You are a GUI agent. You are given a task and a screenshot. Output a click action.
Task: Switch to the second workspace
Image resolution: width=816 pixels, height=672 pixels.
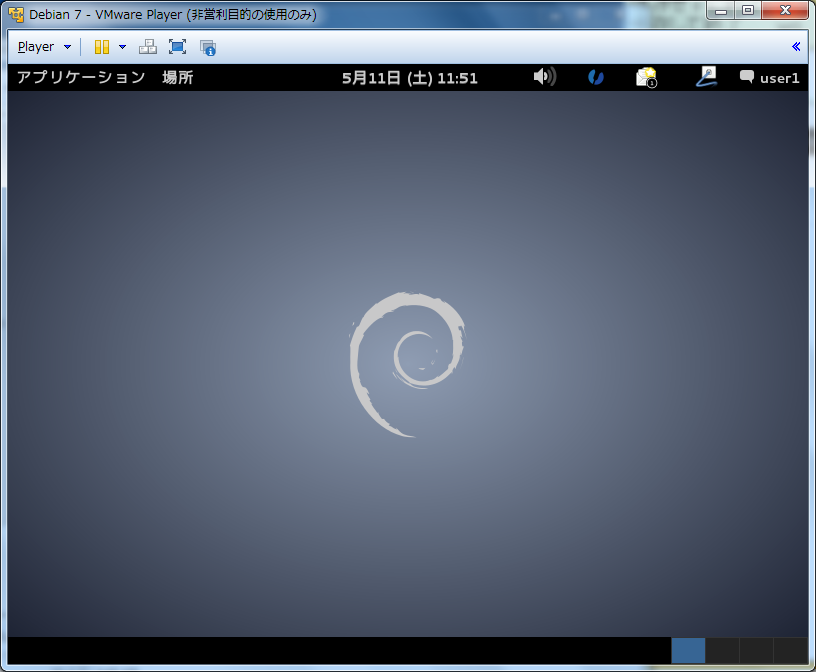tap(722, 650)
